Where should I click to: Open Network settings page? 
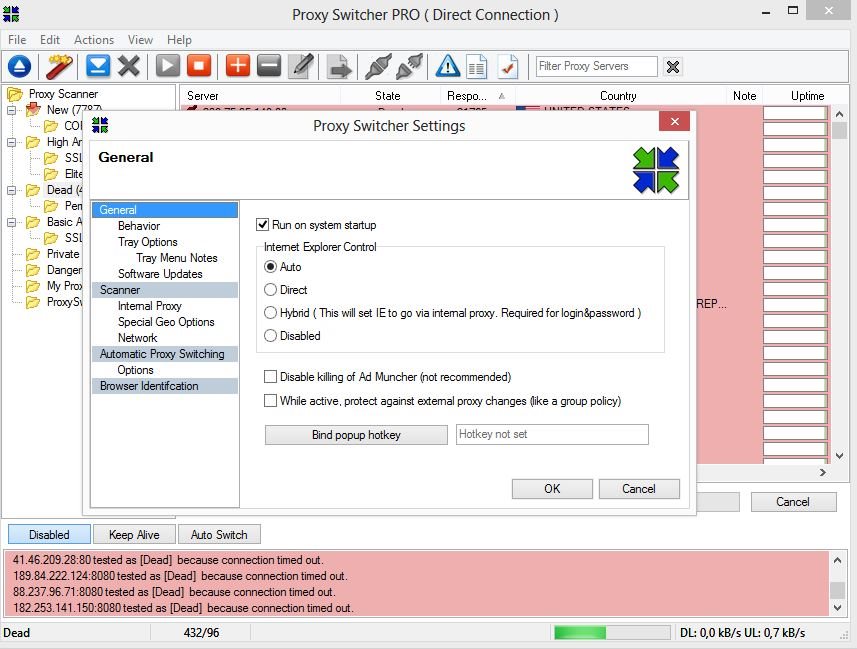138,338
